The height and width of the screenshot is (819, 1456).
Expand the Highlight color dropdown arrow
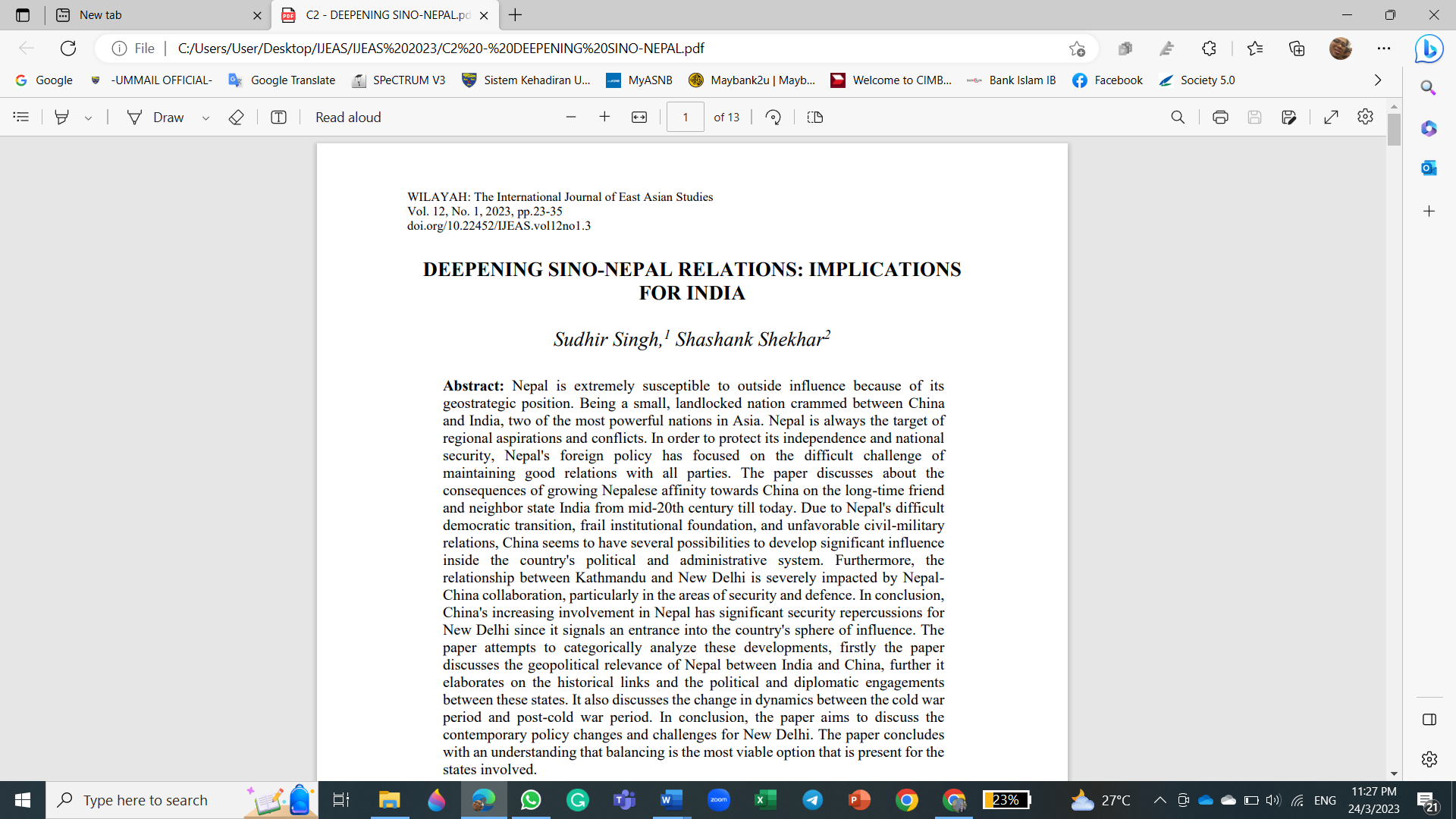pos(89,118)
